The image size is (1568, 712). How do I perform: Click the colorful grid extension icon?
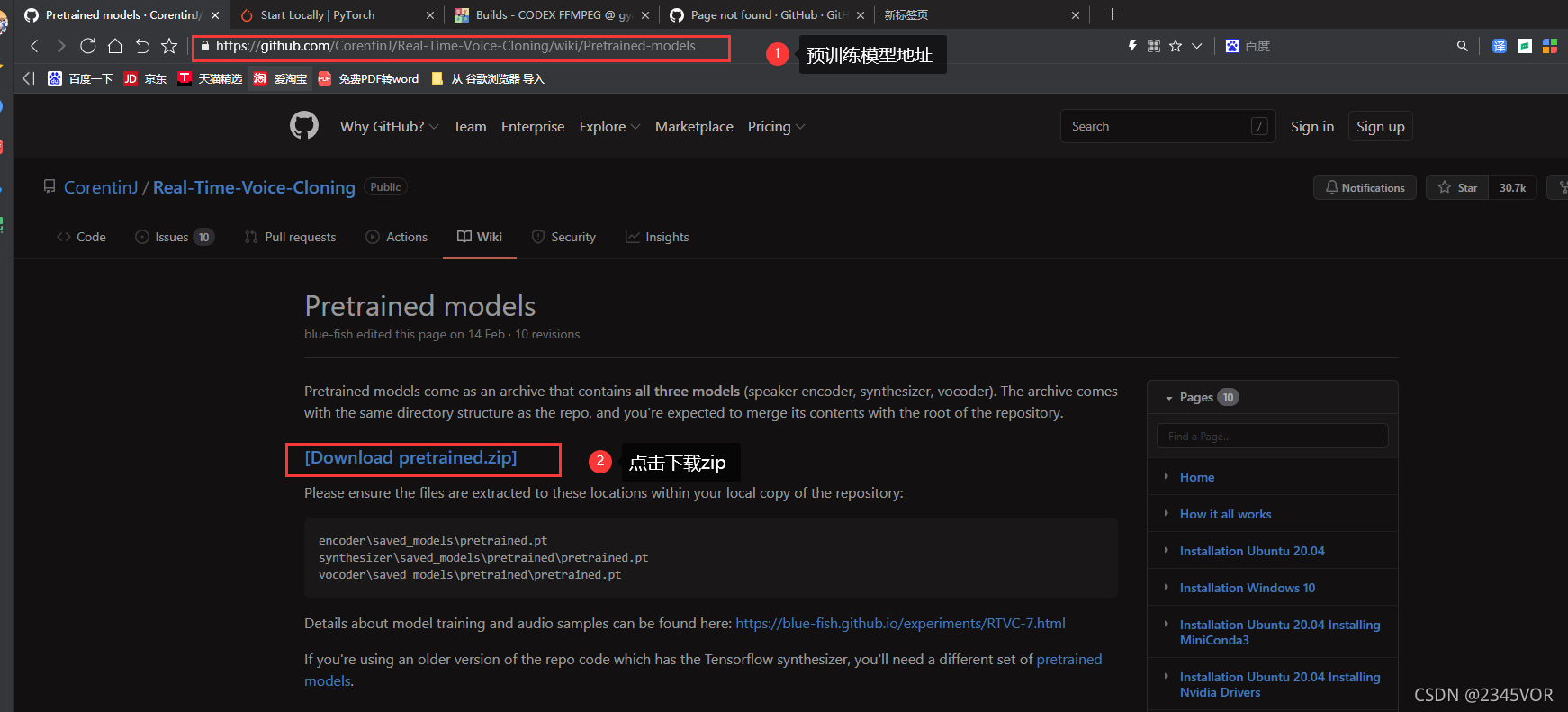tap(1550, 46)
